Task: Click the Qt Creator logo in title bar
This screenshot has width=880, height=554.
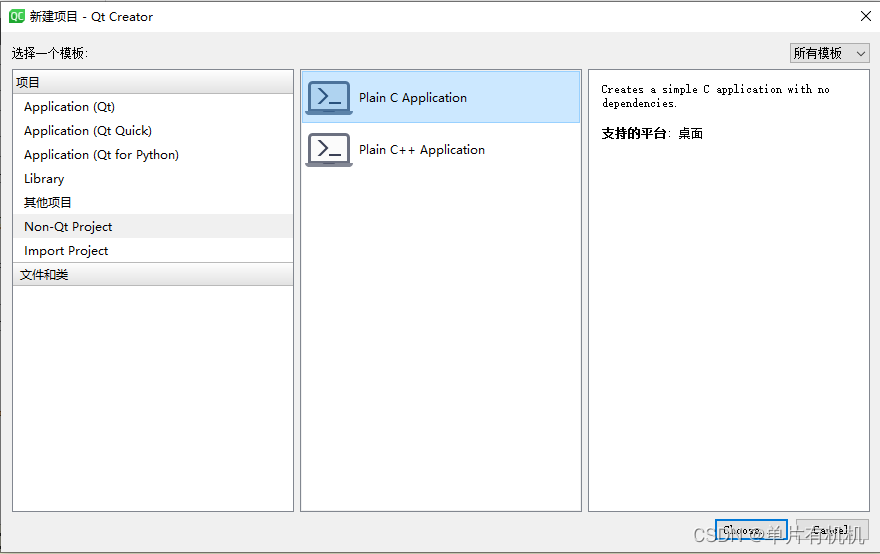Action: coord(17,16)
